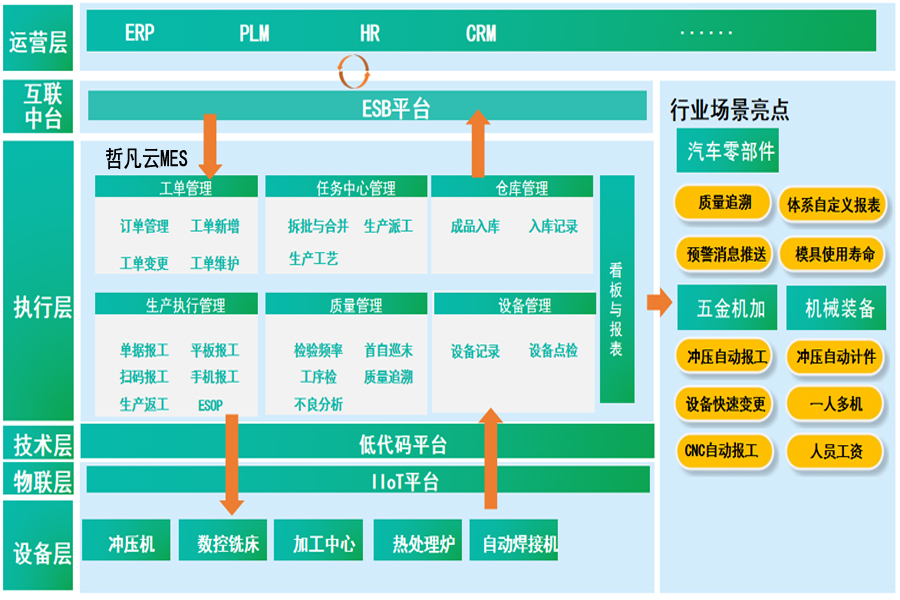Click the CRM module icon
The width and height of the screenshot is (900, 600).
pos(482,32)
